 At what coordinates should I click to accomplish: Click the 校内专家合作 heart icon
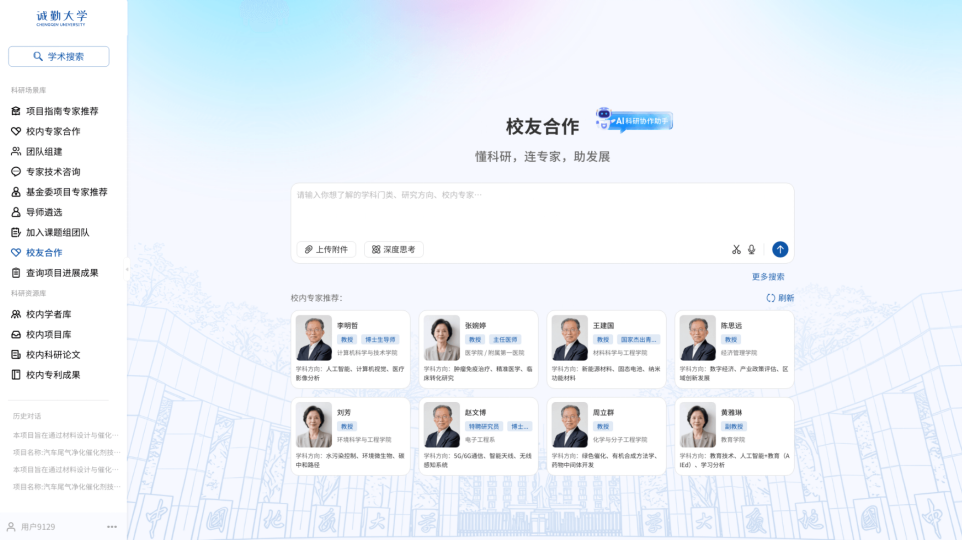(16, 131)
